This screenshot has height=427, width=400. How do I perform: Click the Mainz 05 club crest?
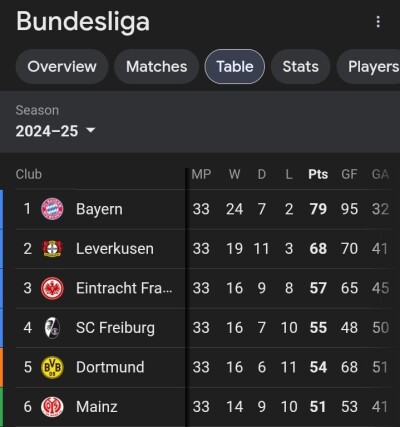click(x=52, y=407)
